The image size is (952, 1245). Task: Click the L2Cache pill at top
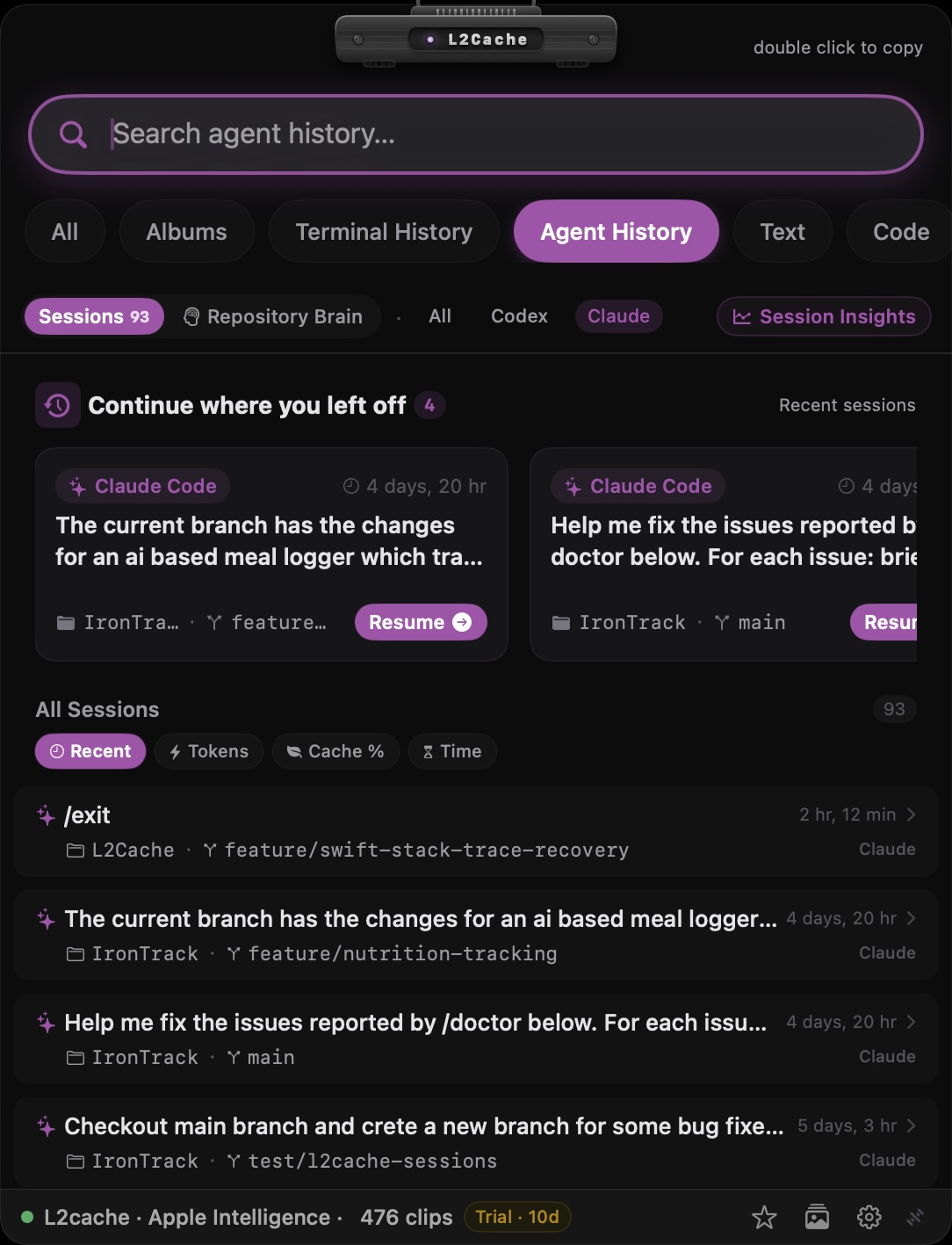pyautogui.click(x=475, y=40)
